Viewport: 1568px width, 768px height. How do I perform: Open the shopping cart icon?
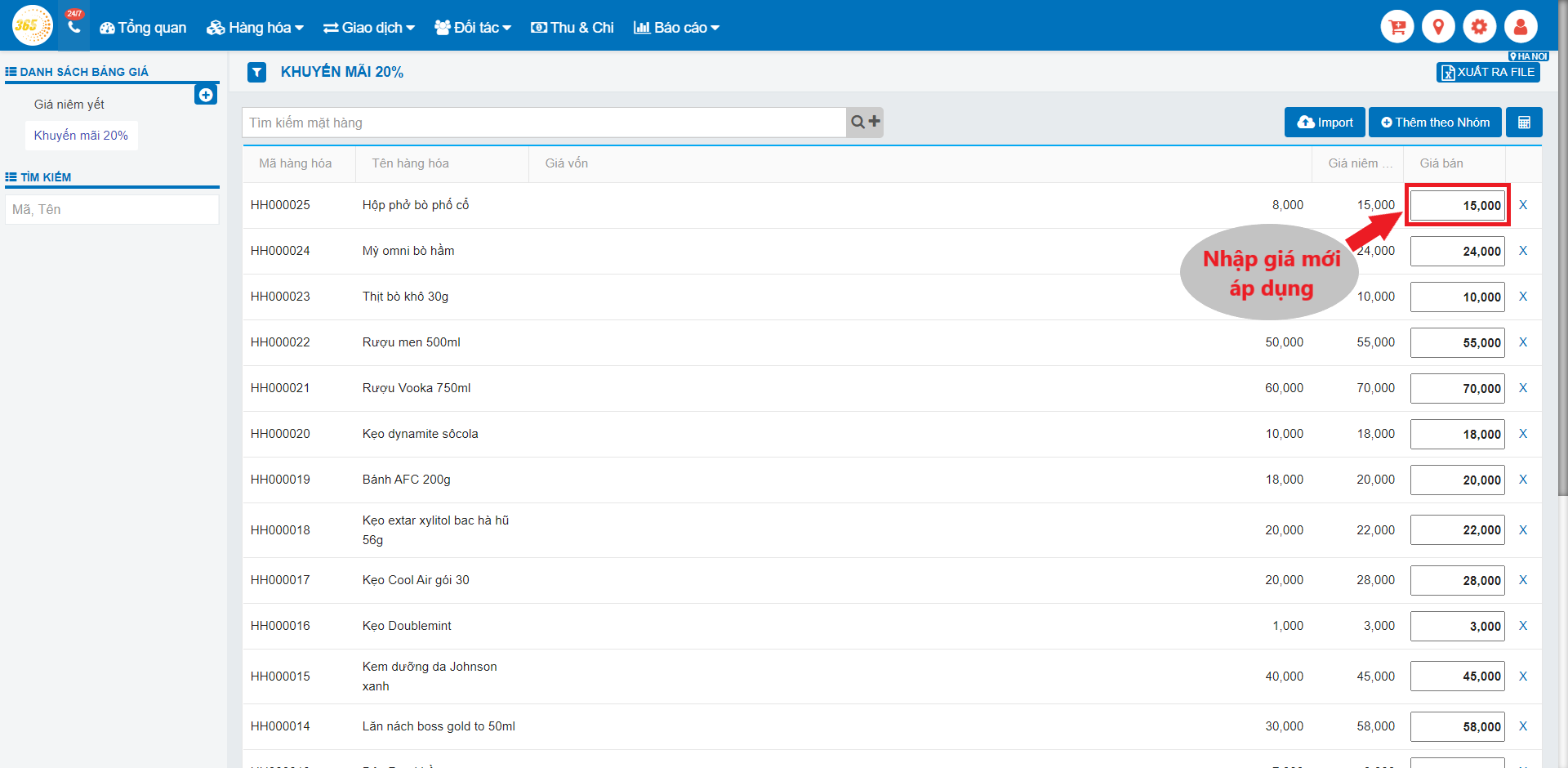[x=1397, y=27]
